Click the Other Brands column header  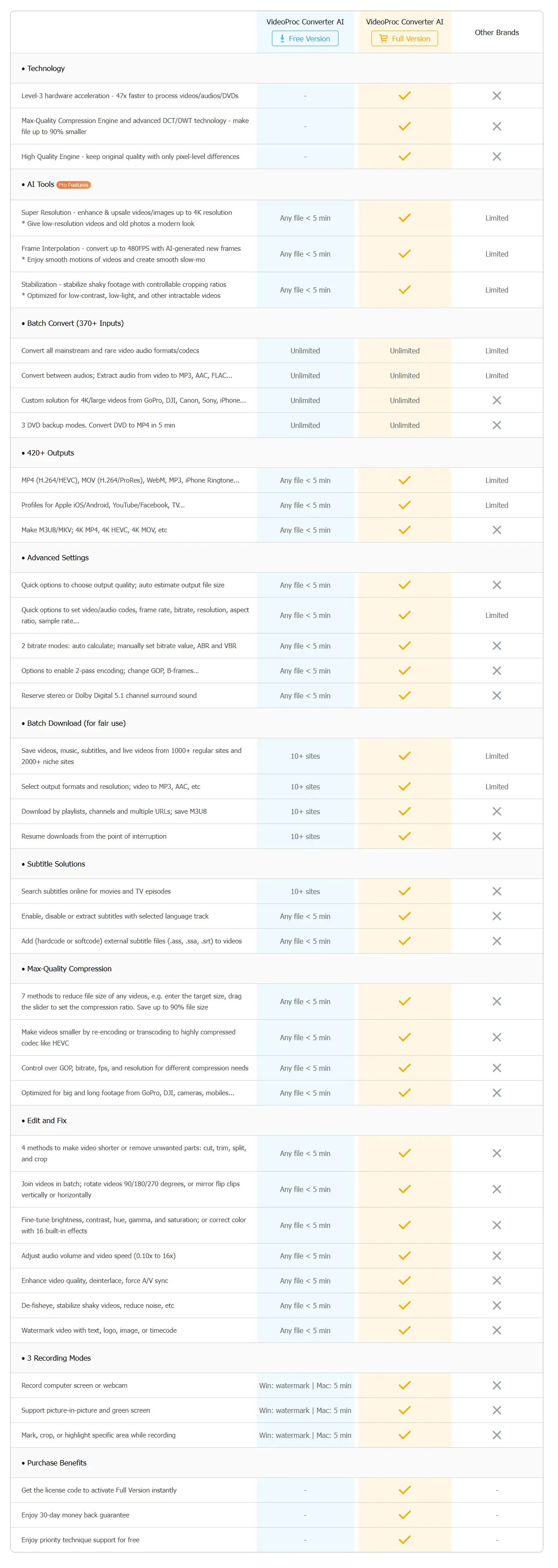tap(497, 32)
